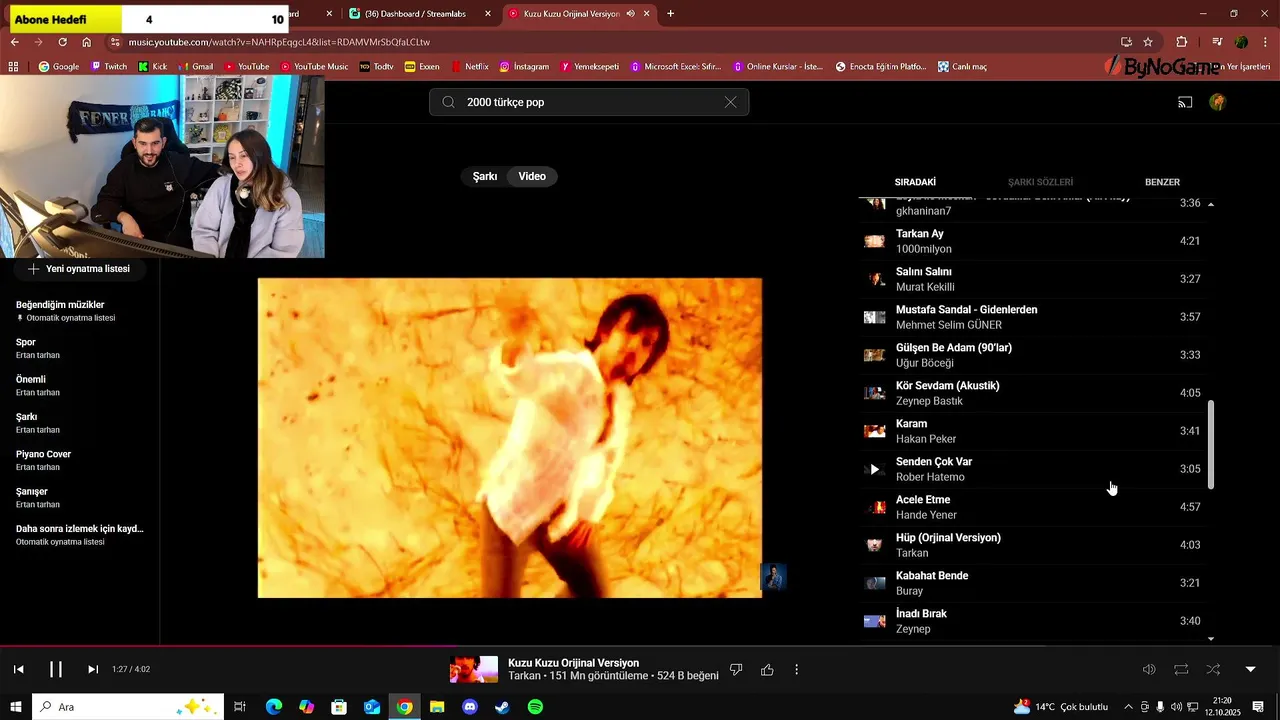
Task: Select Gülşen Be Adam (90'lar) in queue
Action: tap(1035, 355)
